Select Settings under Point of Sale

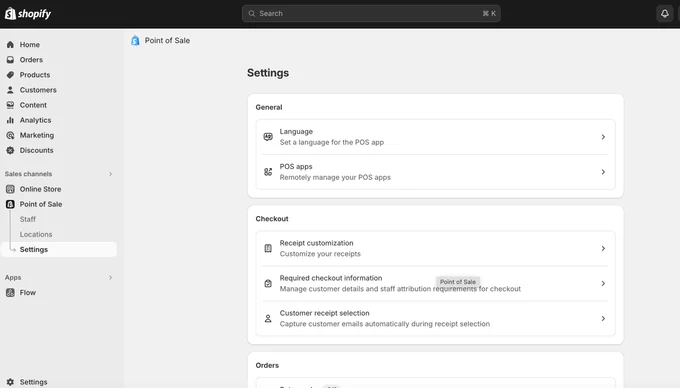(59, 250)
